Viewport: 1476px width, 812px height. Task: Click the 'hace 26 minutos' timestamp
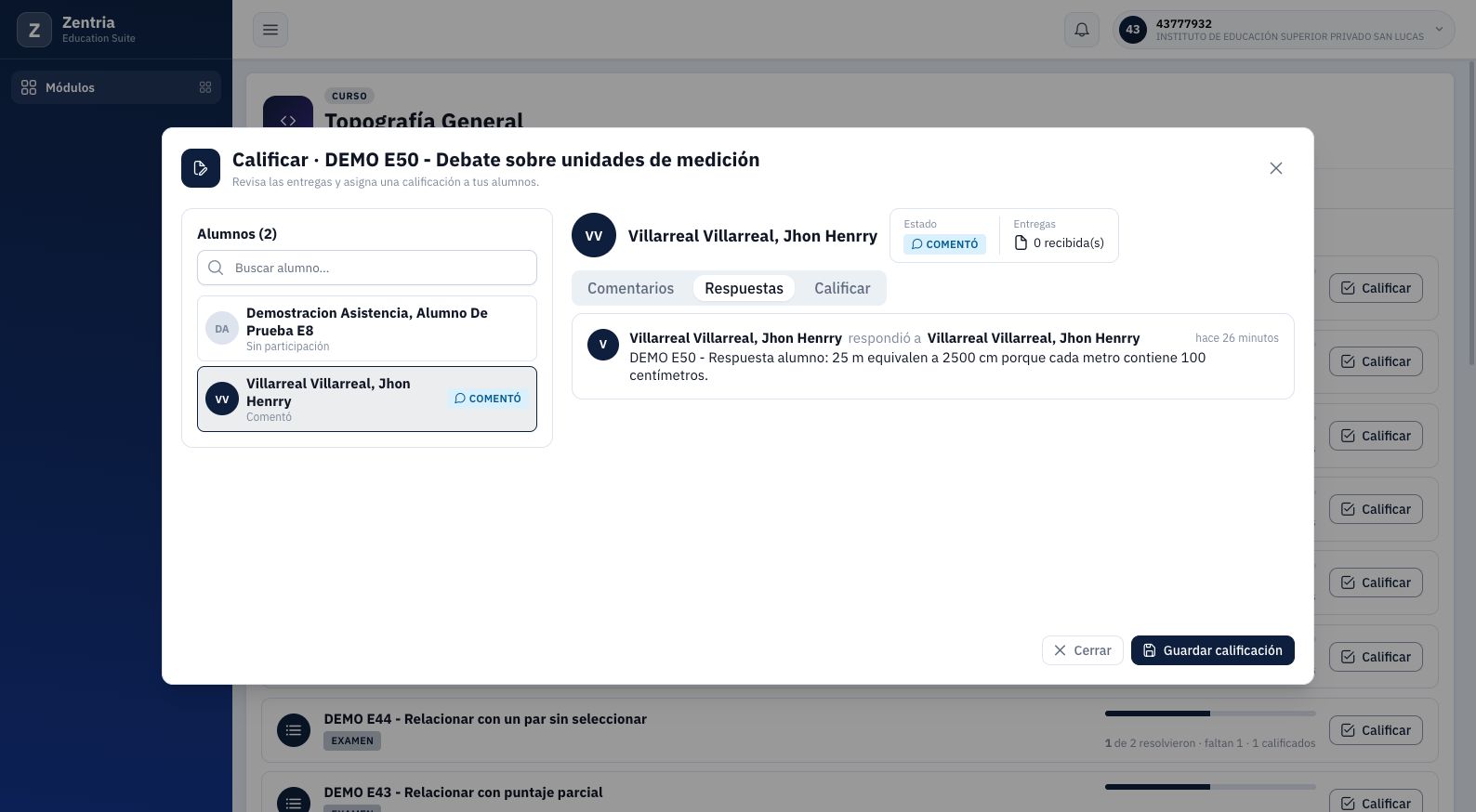(x=1237, y=338)
